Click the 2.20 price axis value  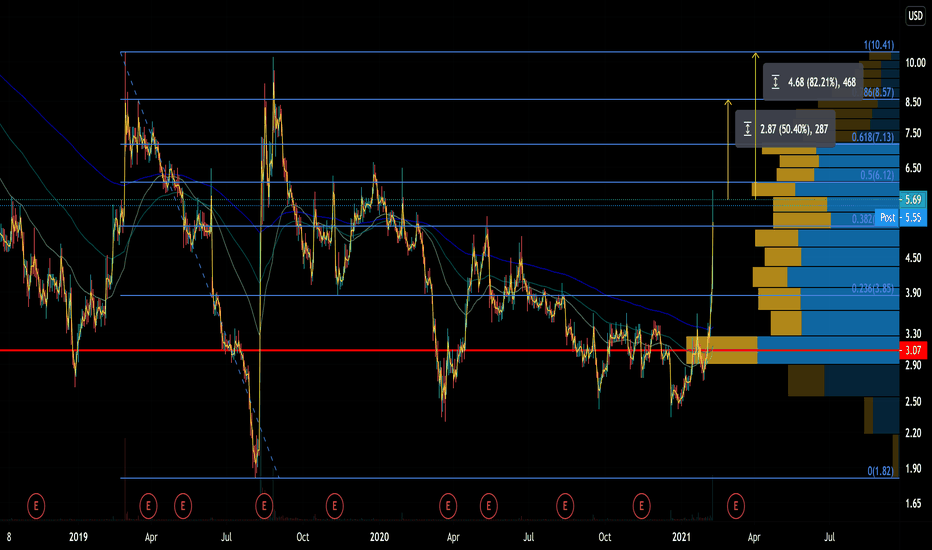point(914,433)
